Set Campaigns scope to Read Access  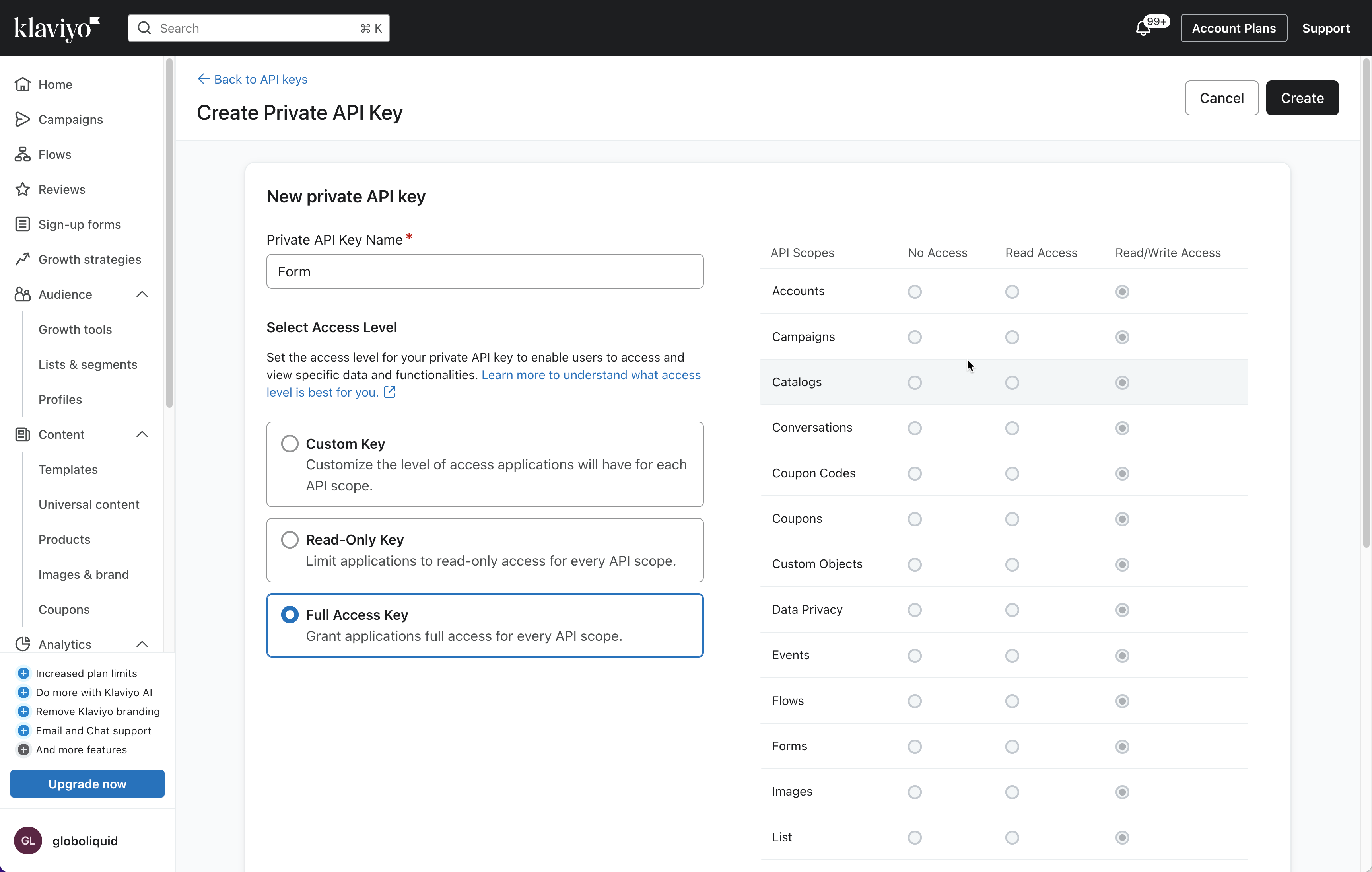(x=1012, y=337)
